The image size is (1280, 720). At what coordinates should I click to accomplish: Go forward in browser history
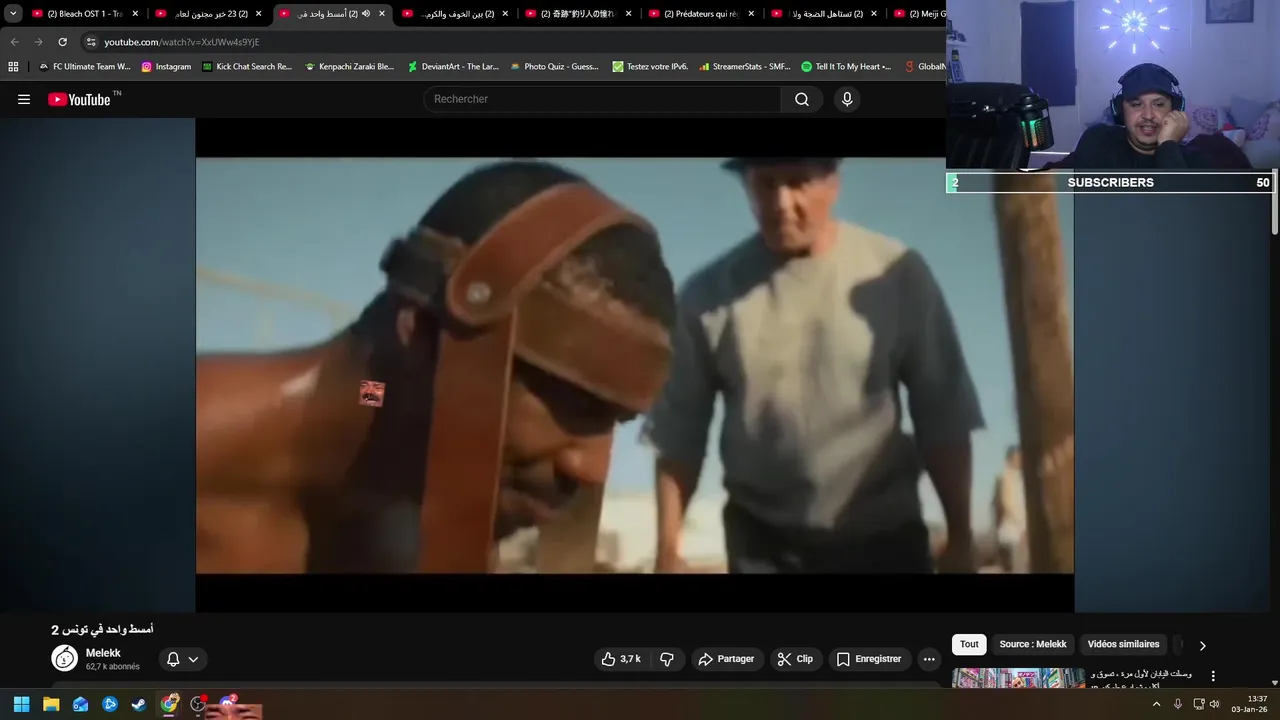pyautogui.click(x=38, y=42)
